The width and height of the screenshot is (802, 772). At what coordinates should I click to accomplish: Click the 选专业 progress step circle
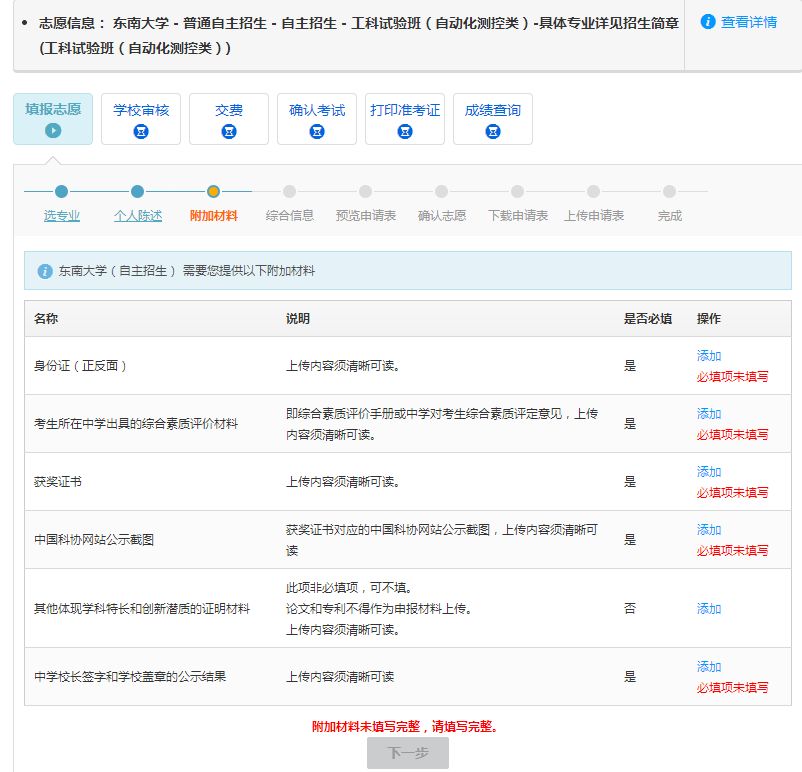pos(62,191)
